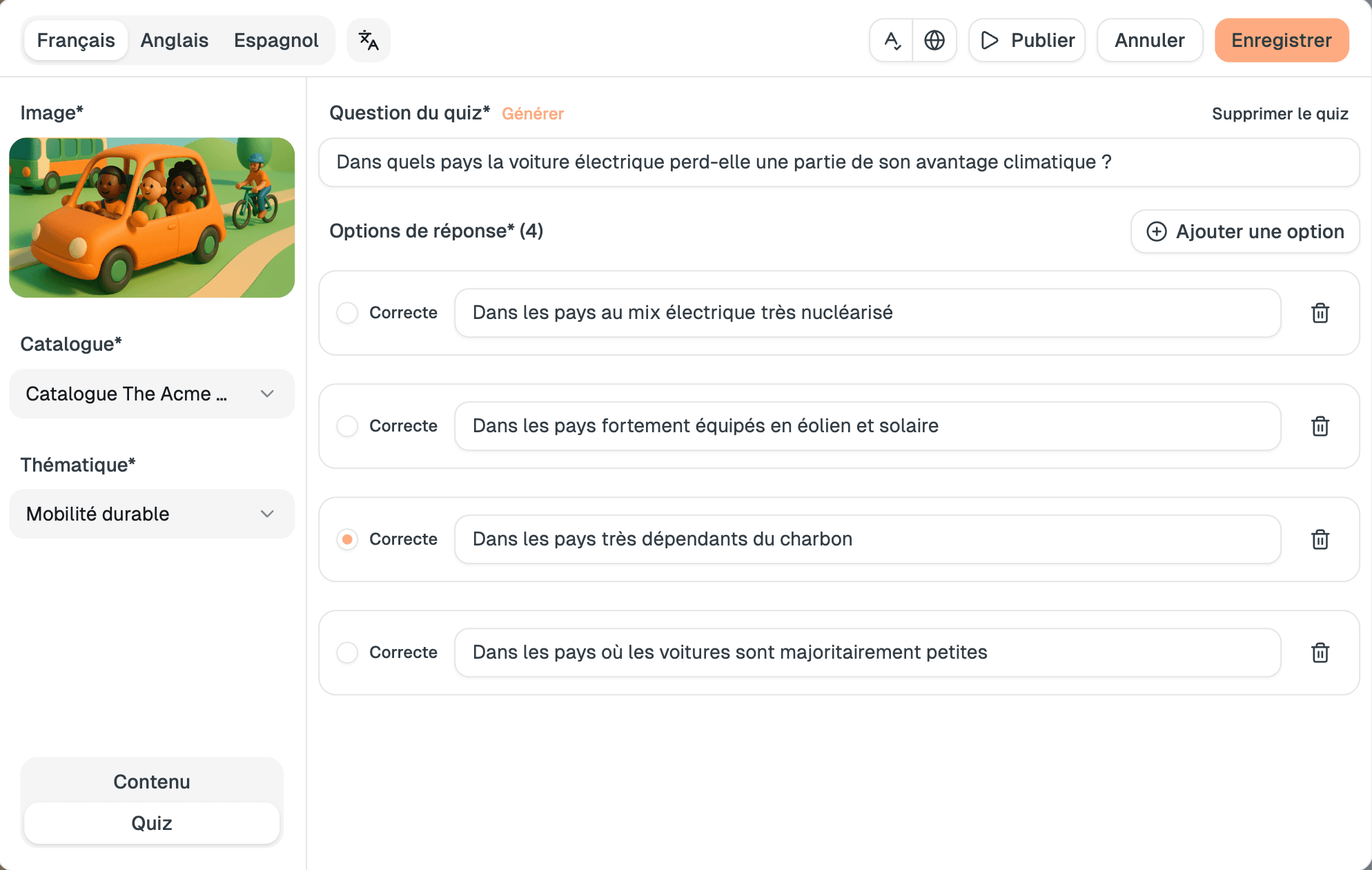The height and width of the screenshot is (870, 1372).
Task: Delete the small cars answer option
Action: tap(1320, 652)
